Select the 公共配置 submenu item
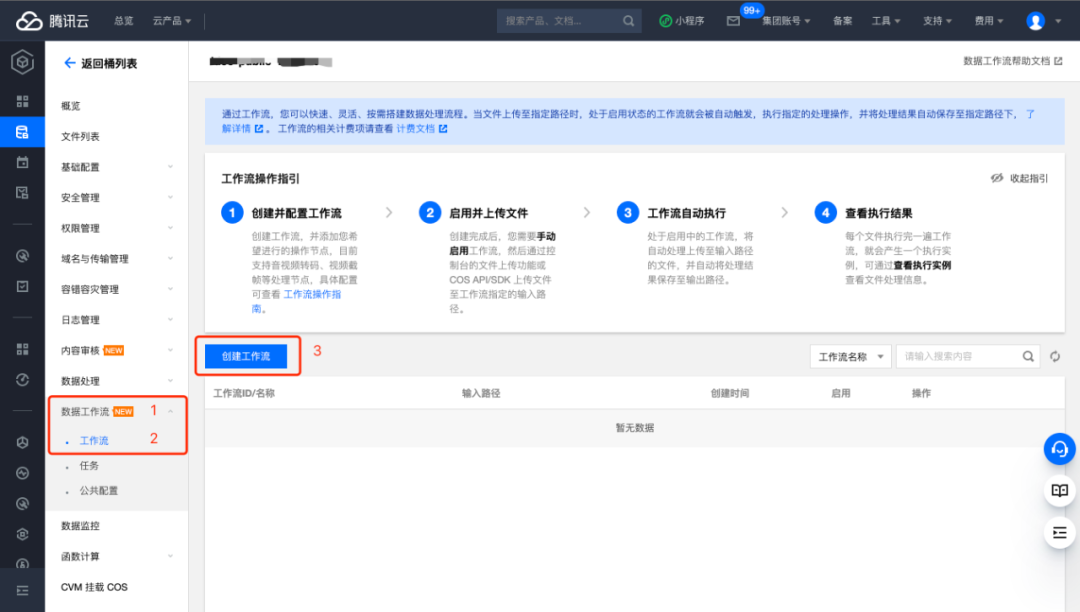Screen dimensions: 1080x612 click(x=98, y=491)
